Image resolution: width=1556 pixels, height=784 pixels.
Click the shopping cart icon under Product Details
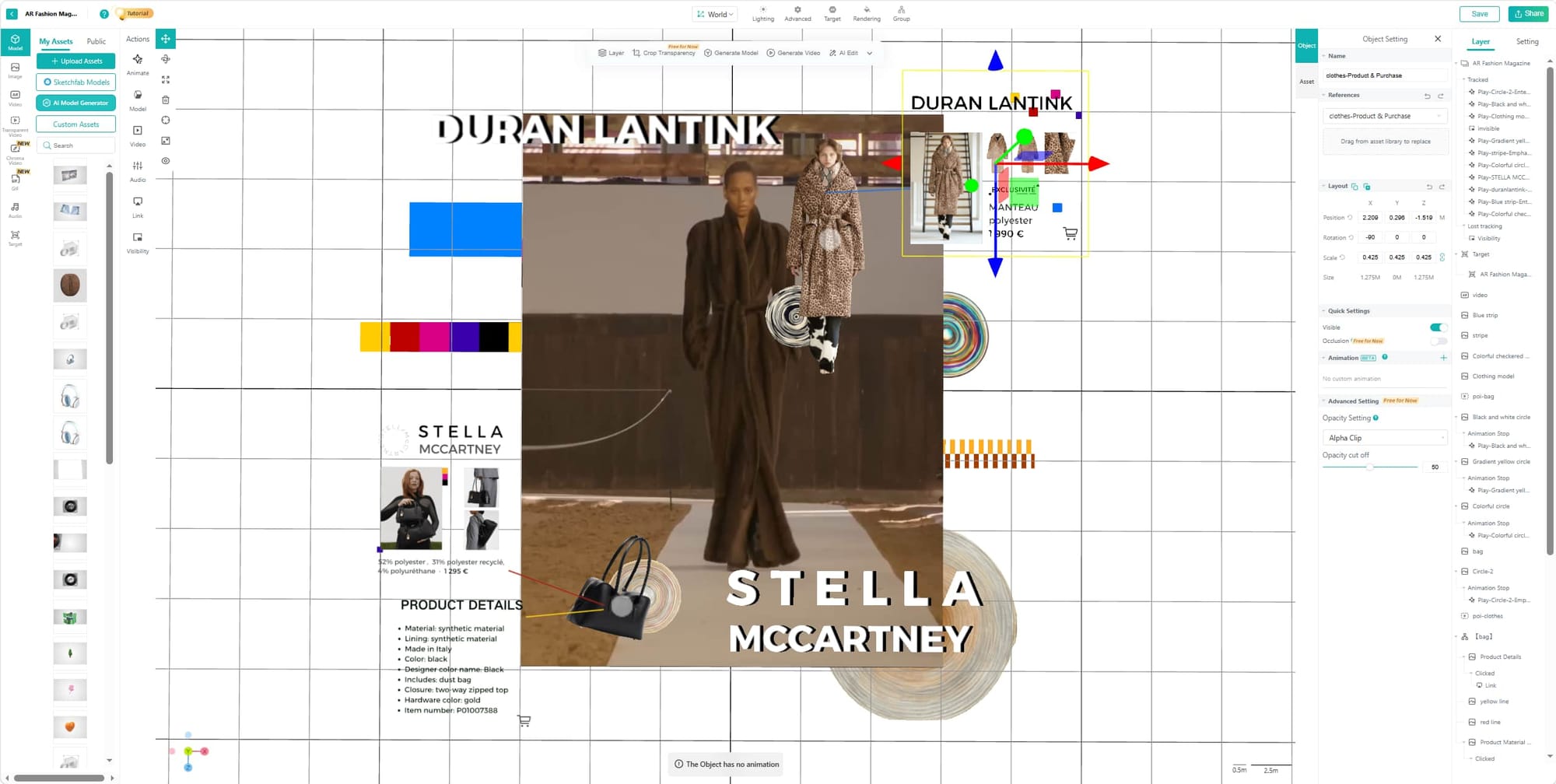coord(524,721)
